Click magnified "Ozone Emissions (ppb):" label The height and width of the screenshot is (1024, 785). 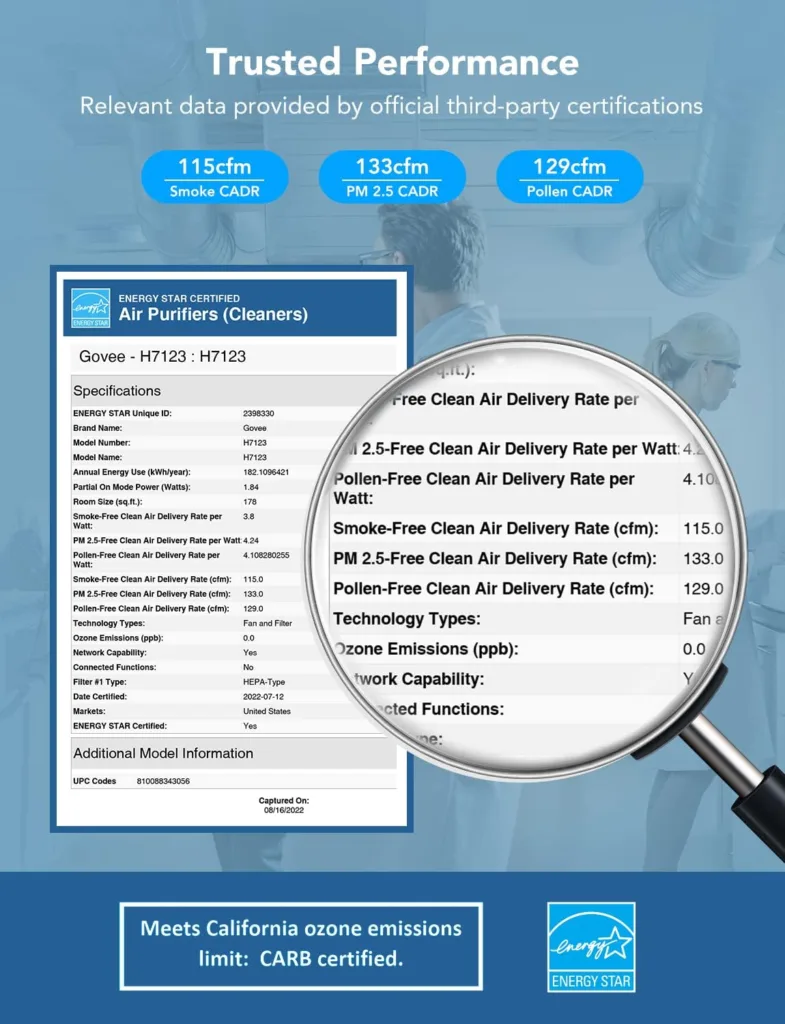click(426, 648)
